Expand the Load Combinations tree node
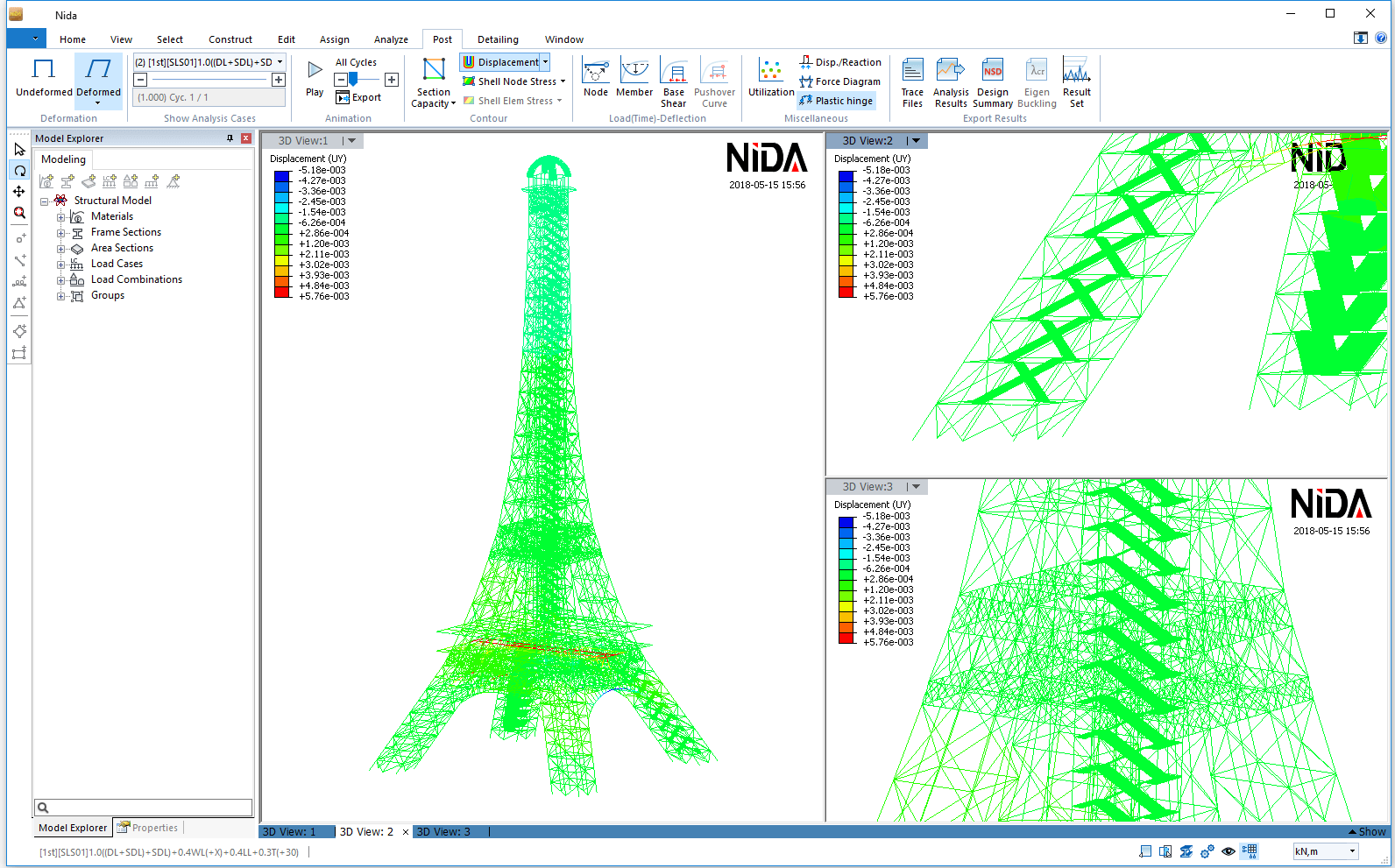Screen dimensions: 1395x868 point(60,279)
